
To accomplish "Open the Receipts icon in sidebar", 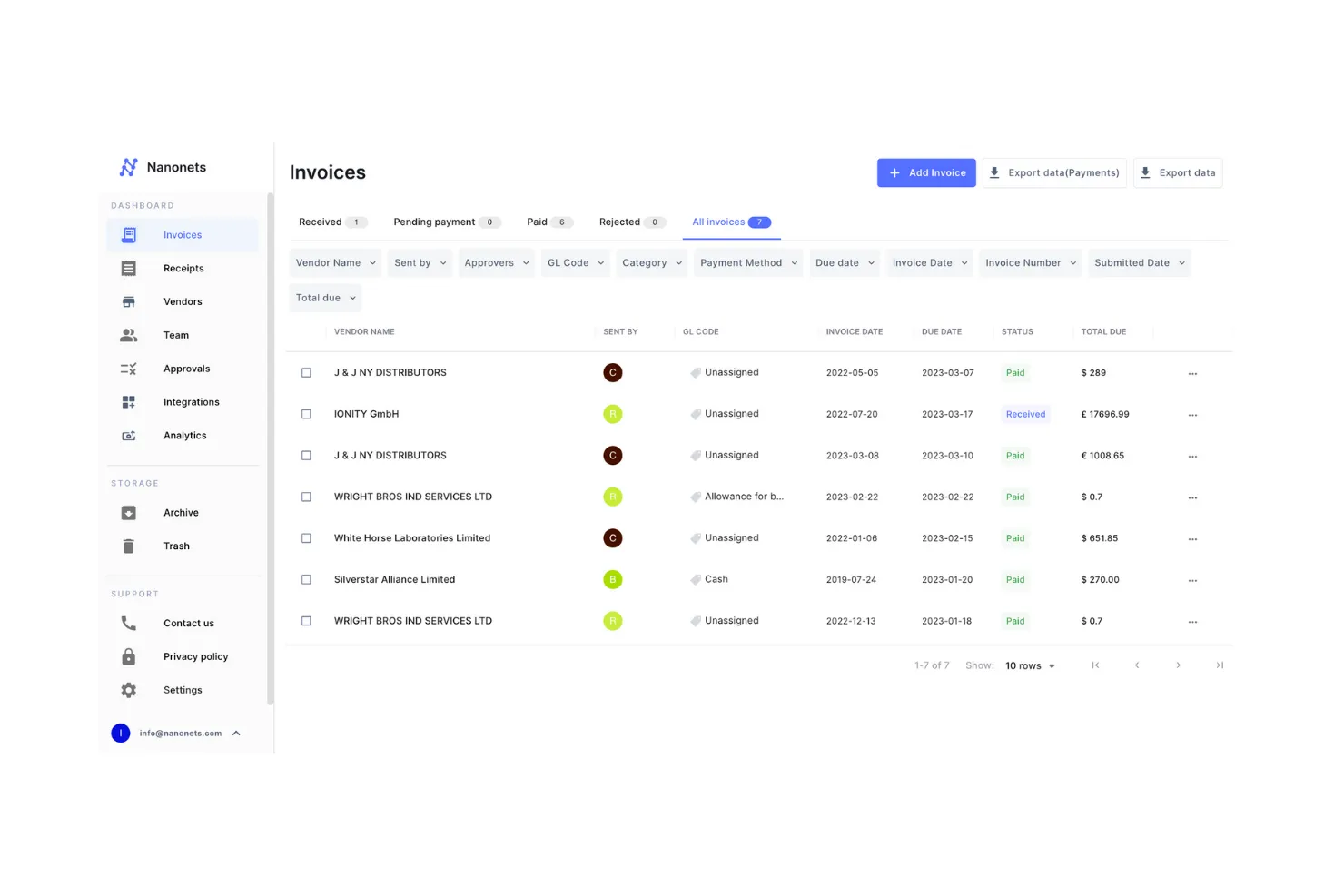I will point(129,269).
